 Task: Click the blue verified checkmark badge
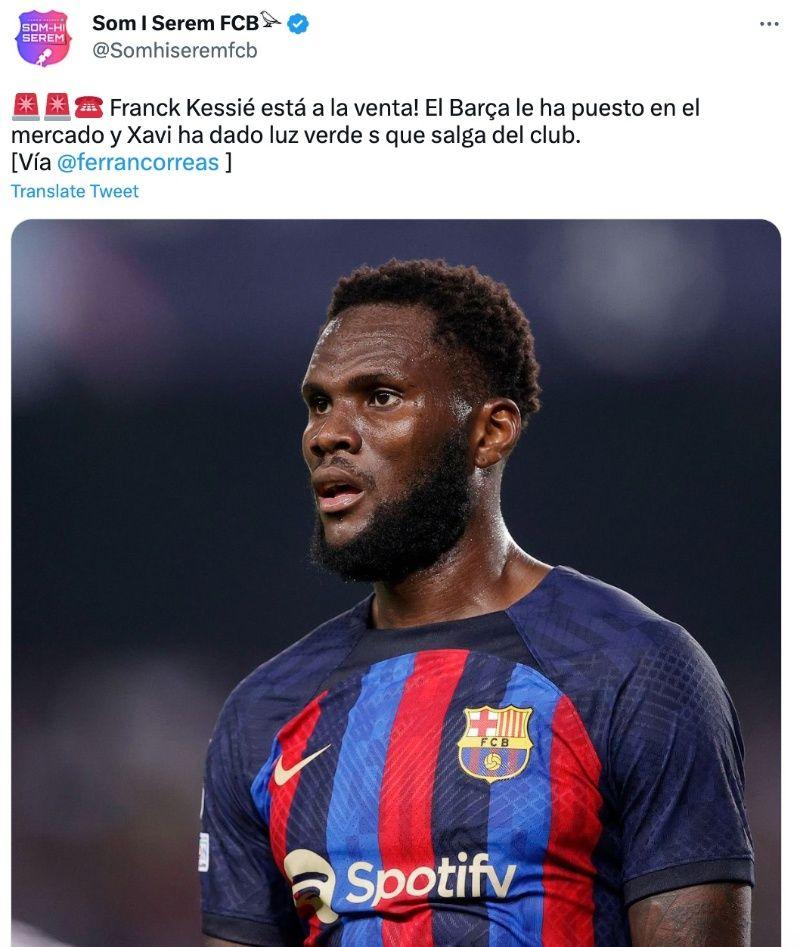(297, 24)
